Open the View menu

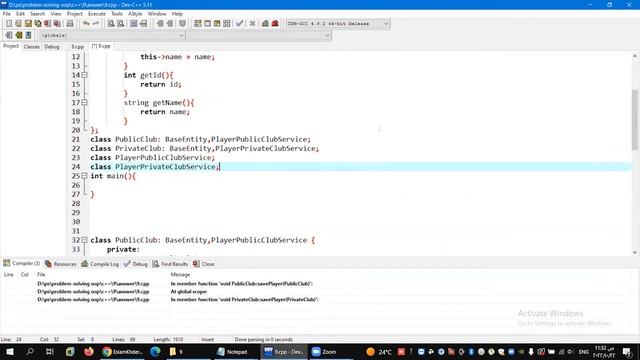coord(56,14)
